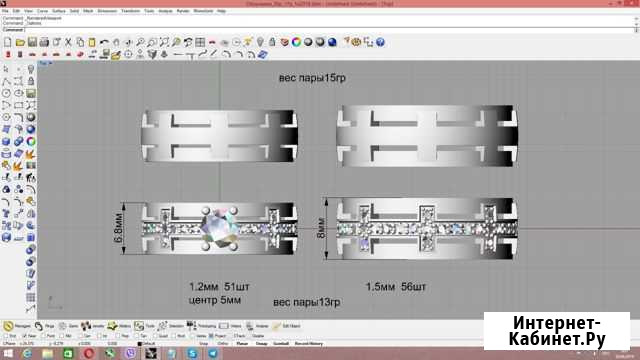Viewport: 640px width, 360px height.
Task: Open a file using the folder icon
Action: [x=20, y=42]
